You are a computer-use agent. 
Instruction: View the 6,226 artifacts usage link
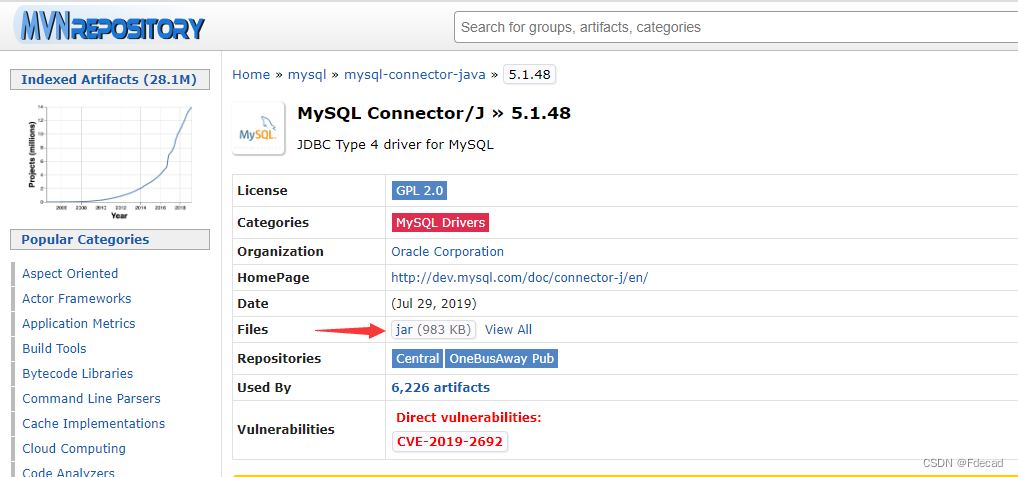click(x=441, y=387)
